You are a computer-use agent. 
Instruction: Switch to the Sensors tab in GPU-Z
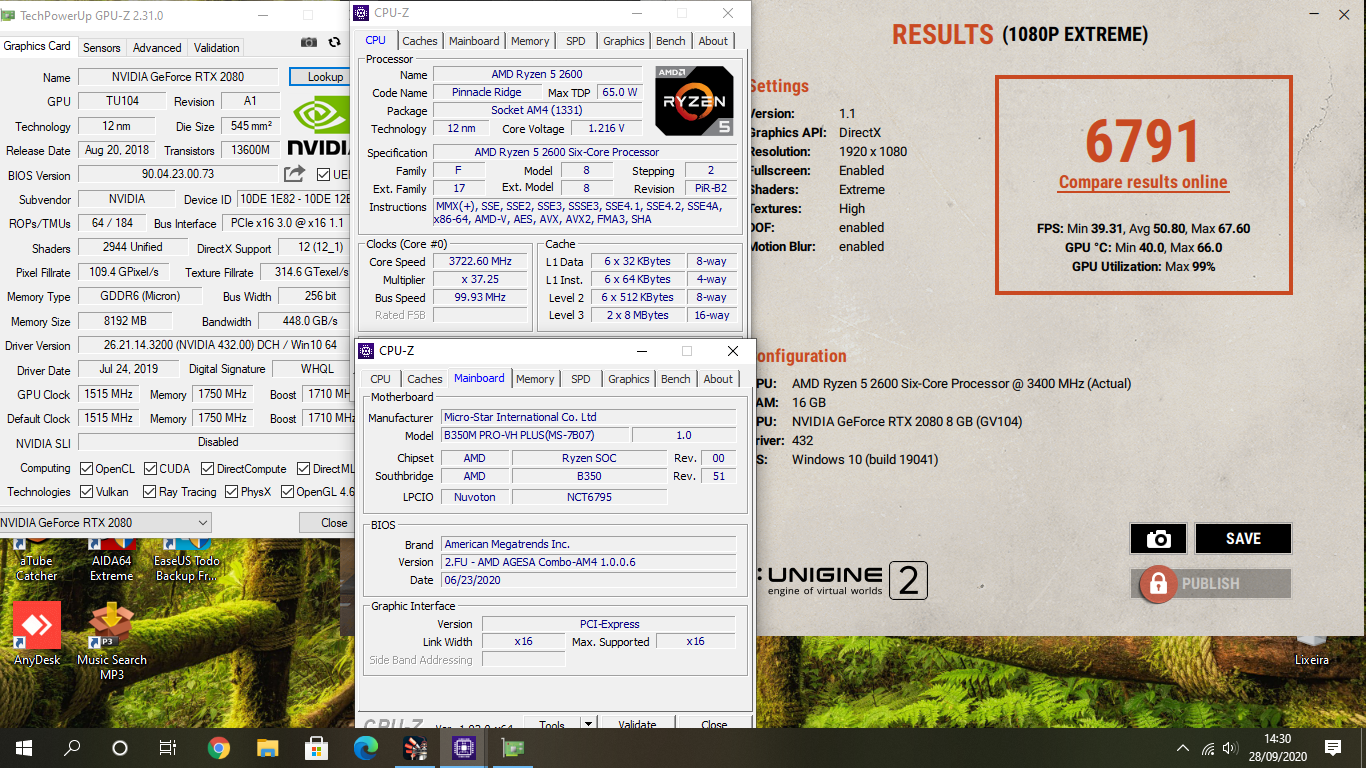(102, 47)
